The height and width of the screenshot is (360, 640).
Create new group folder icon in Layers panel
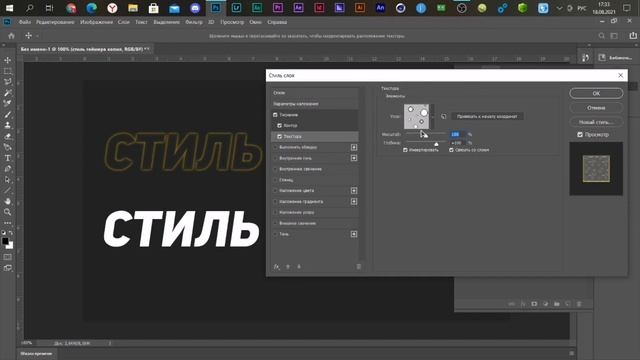[557, 304]
